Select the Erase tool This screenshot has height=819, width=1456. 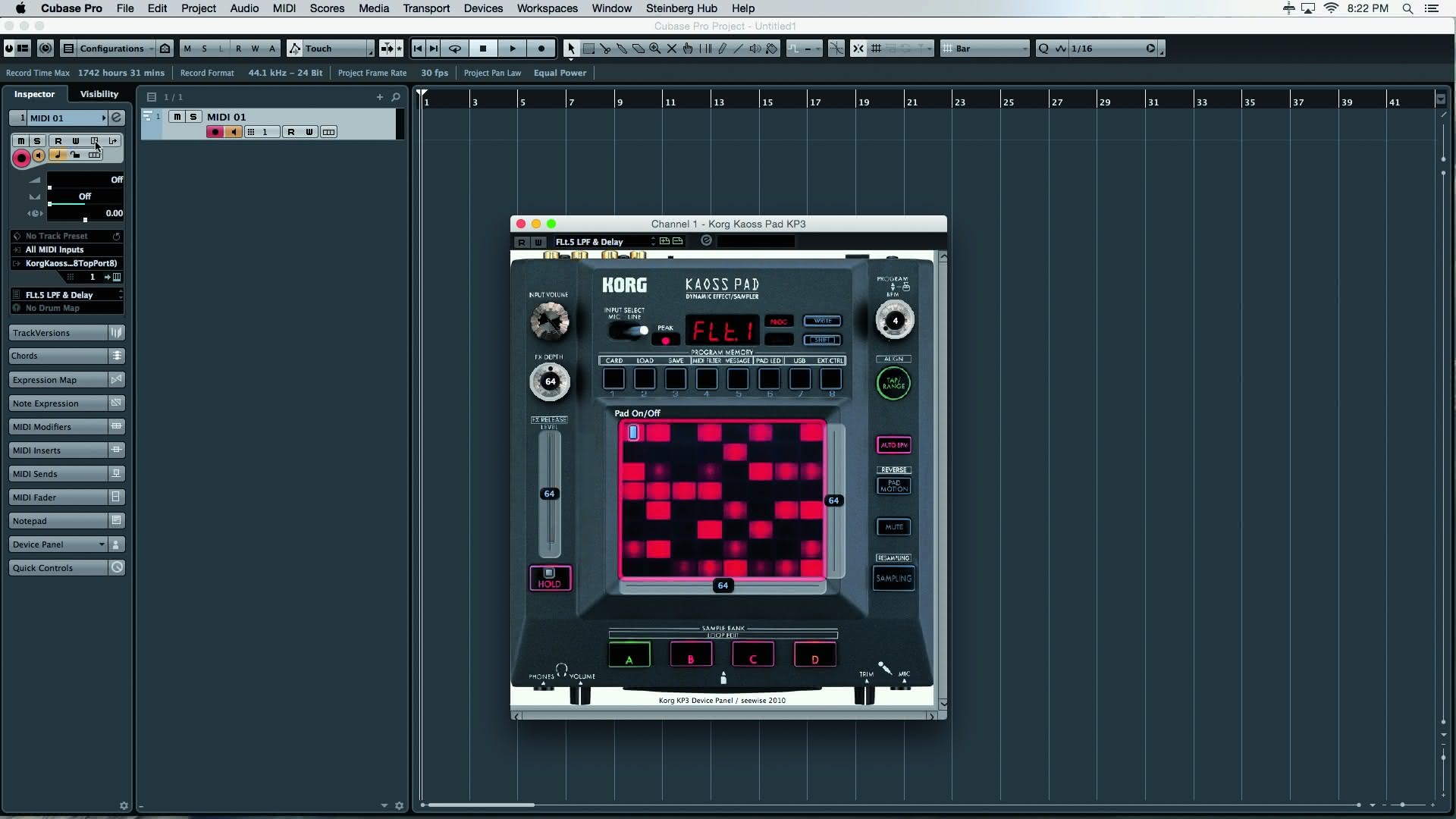(x=639, y=49)
